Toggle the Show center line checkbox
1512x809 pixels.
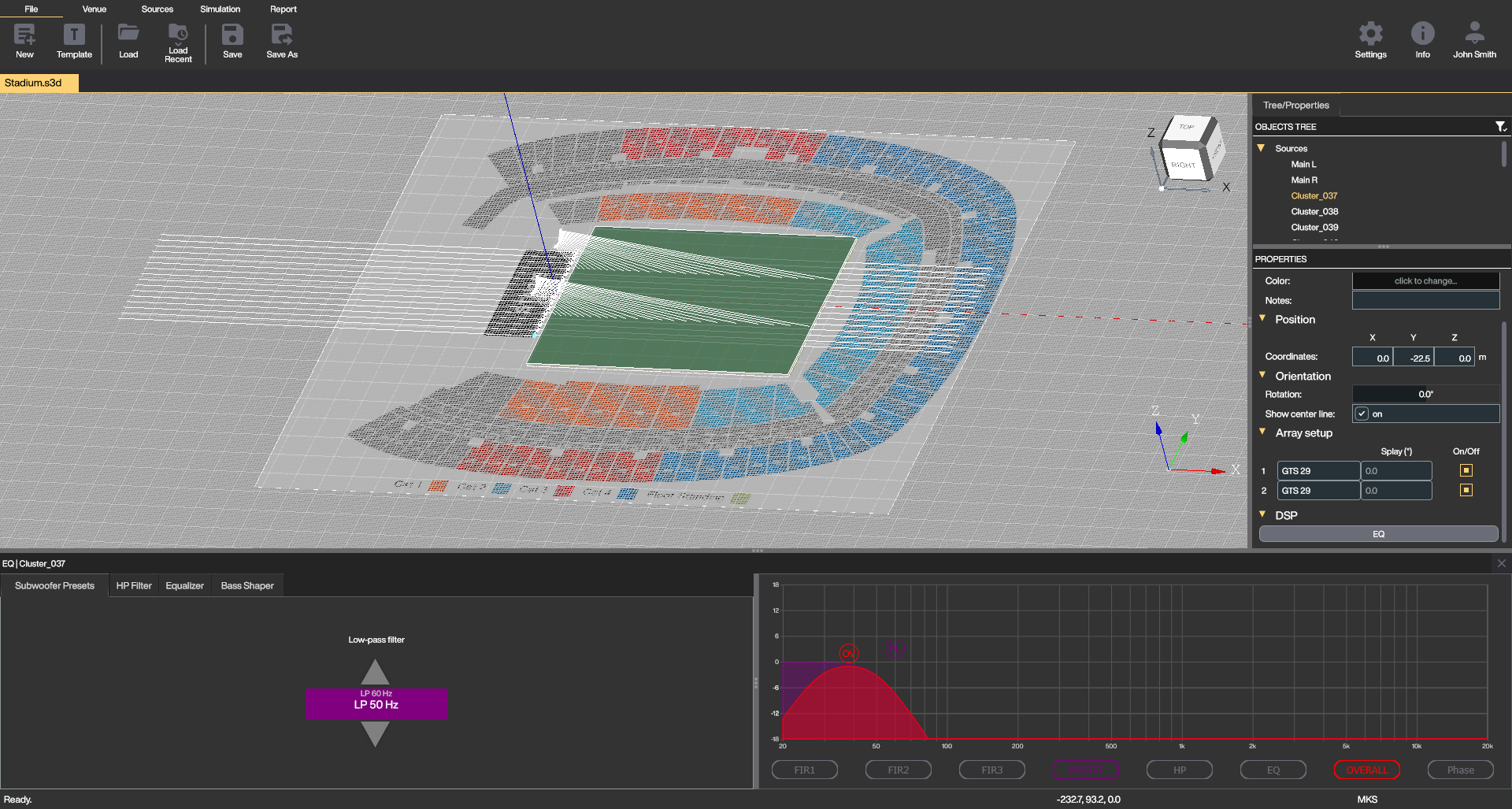tap(1362, 414)
